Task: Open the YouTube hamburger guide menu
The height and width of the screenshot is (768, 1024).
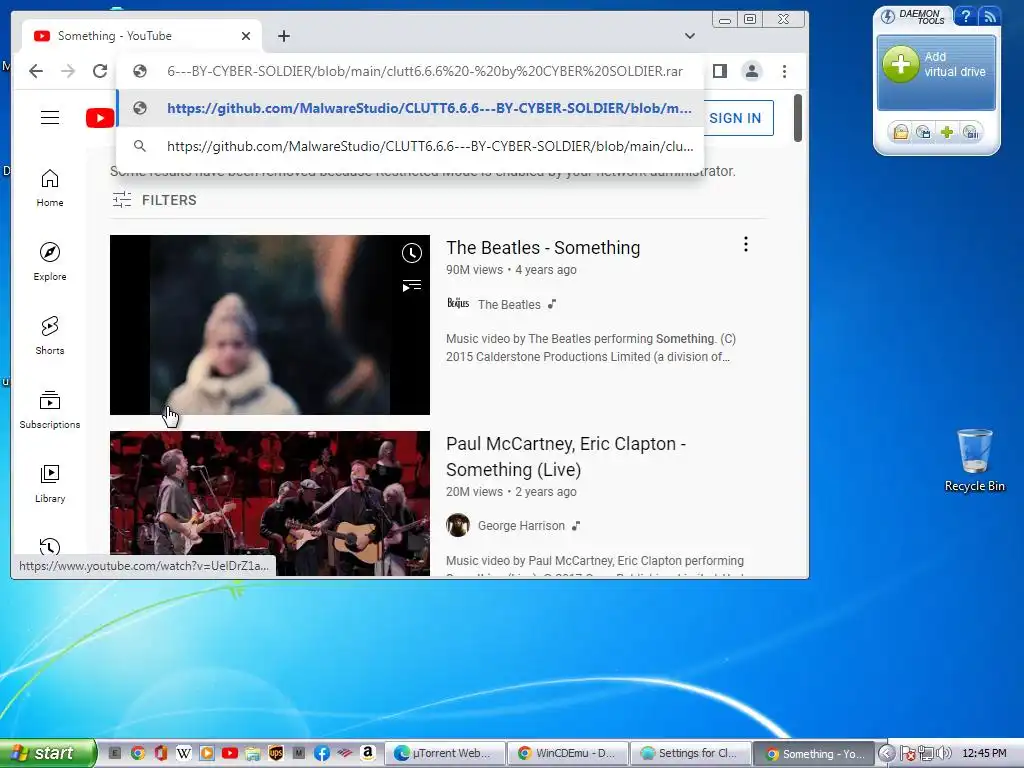Action: click(x=50, y=118)
